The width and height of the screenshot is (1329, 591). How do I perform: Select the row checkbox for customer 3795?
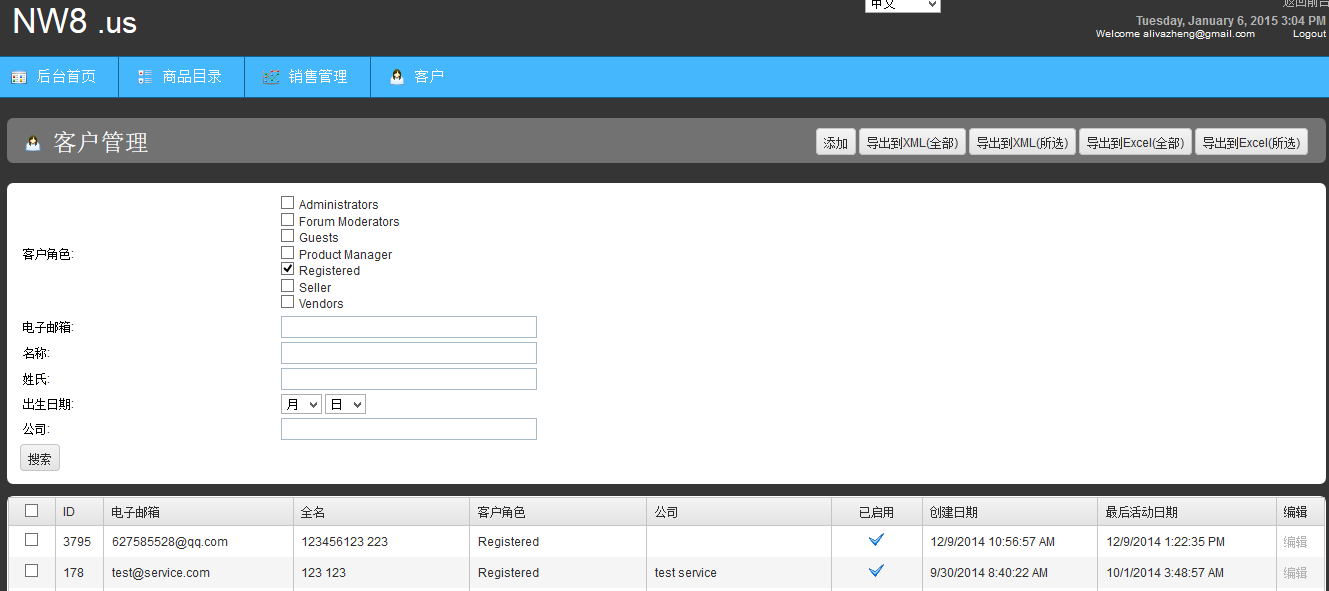[32, 540]
